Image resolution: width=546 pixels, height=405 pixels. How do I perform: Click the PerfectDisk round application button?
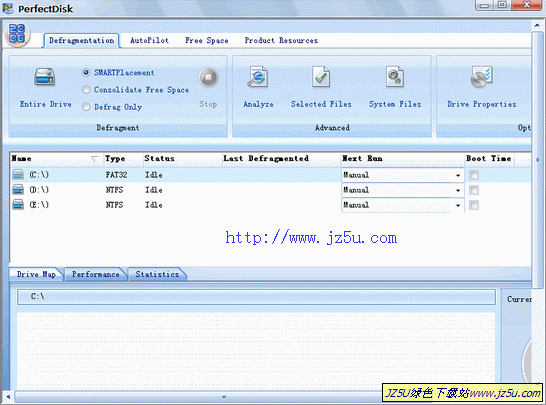pyautogui.click(x=17, y=34)
